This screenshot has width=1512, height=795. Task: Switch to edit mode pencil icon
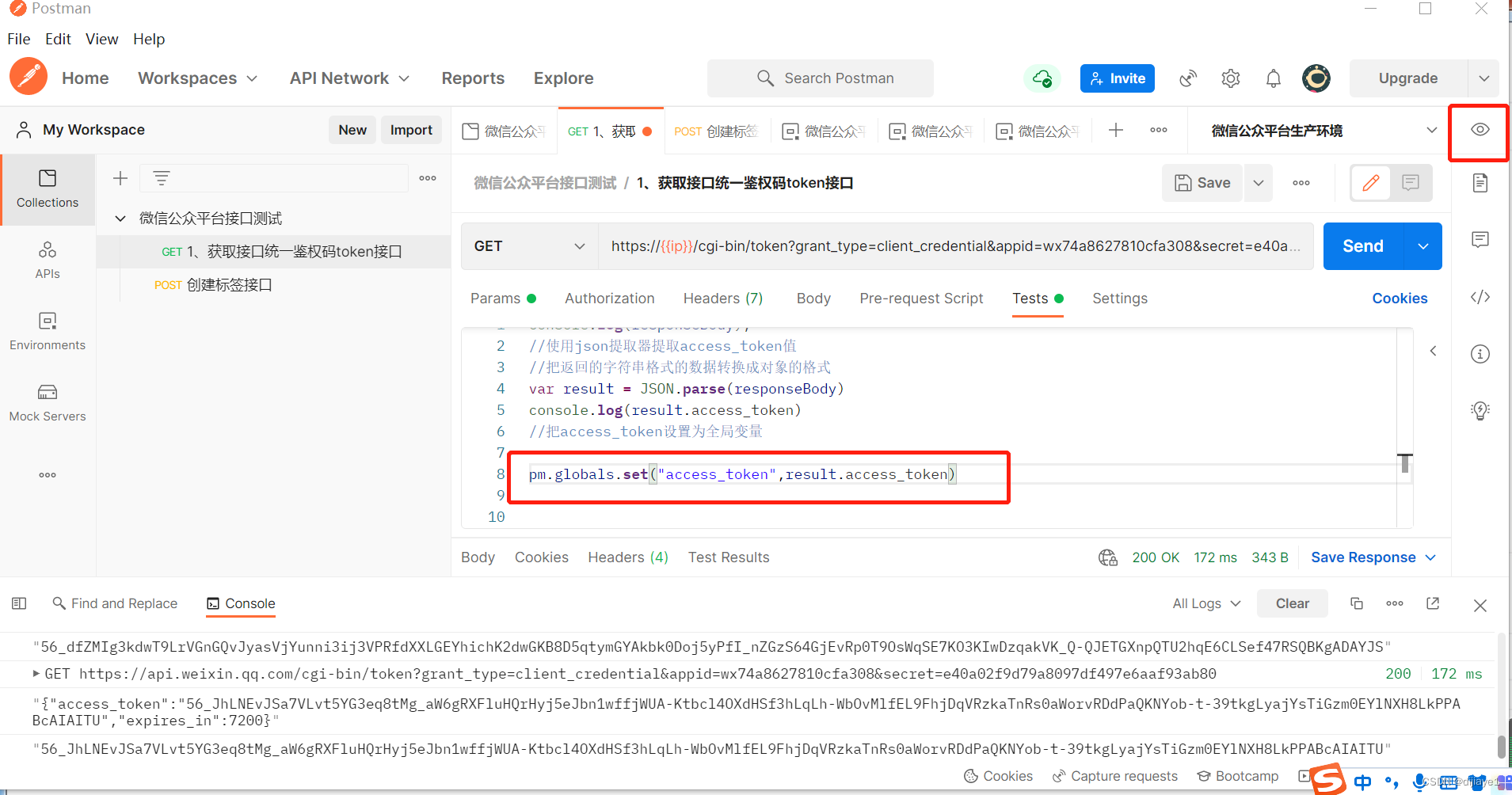click(x=1371, y=183)
